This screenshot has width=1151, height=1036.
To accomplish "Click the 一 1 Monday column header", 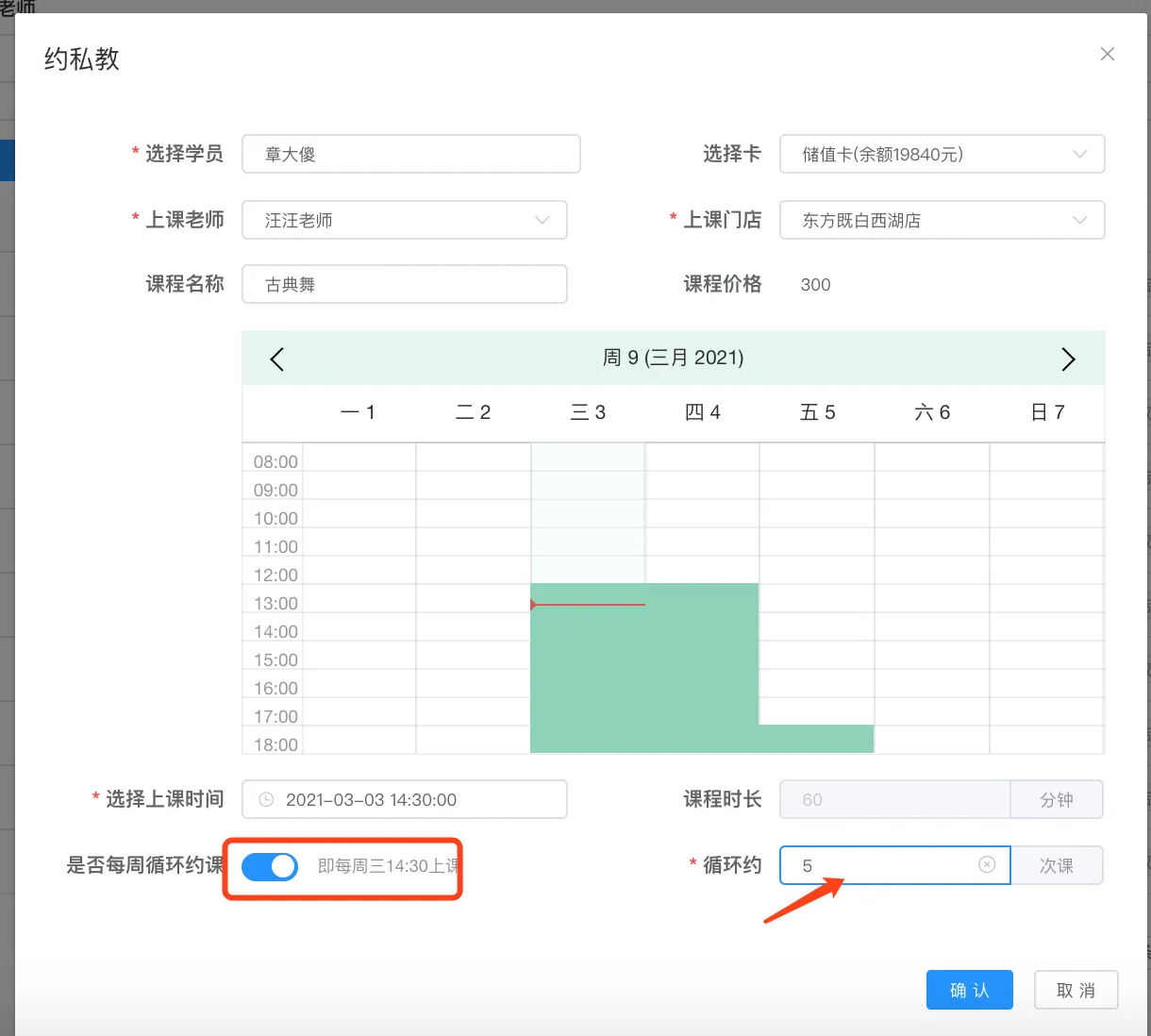I will (359, 412).
